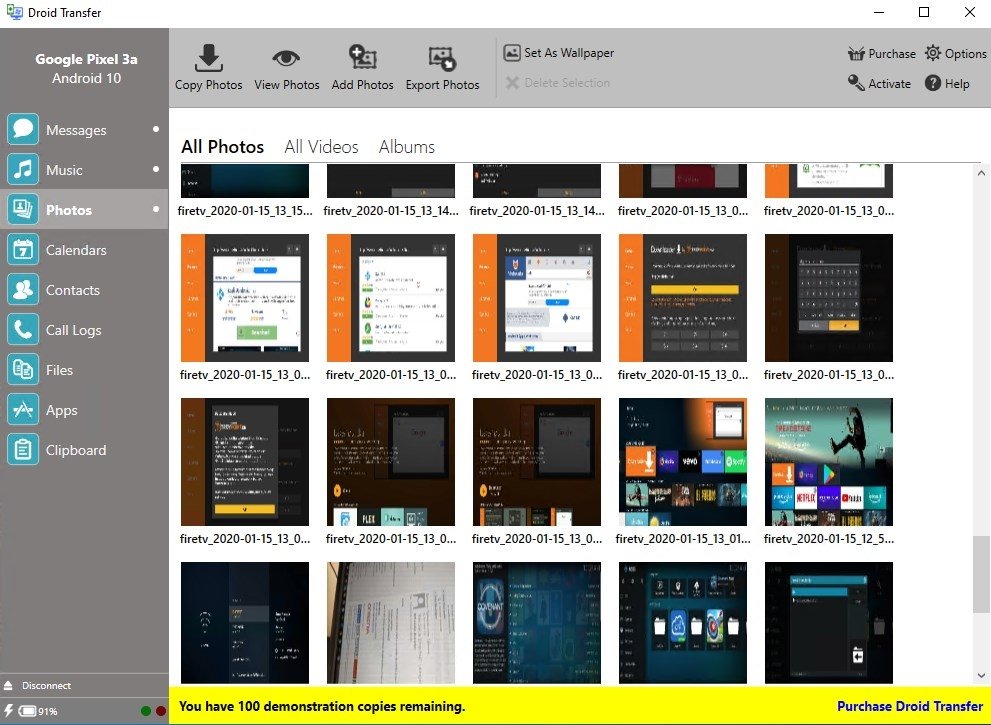
Task: Click the 'Google Pixel 3a' device name
Action: coord(86,59)
